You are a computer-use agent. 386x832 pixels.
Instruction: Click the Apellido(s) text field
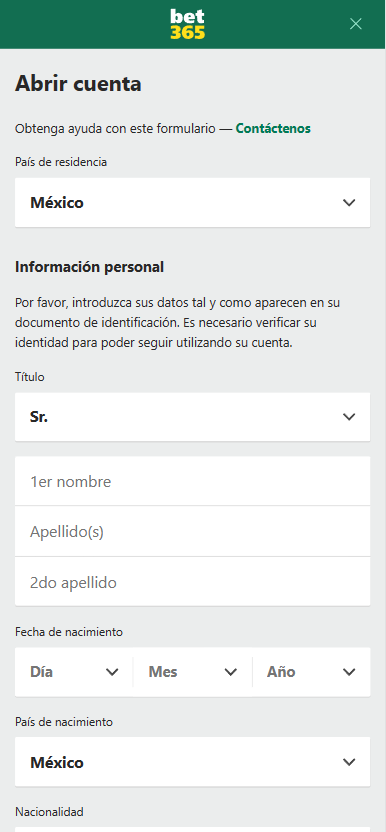(x=192, y=532)
